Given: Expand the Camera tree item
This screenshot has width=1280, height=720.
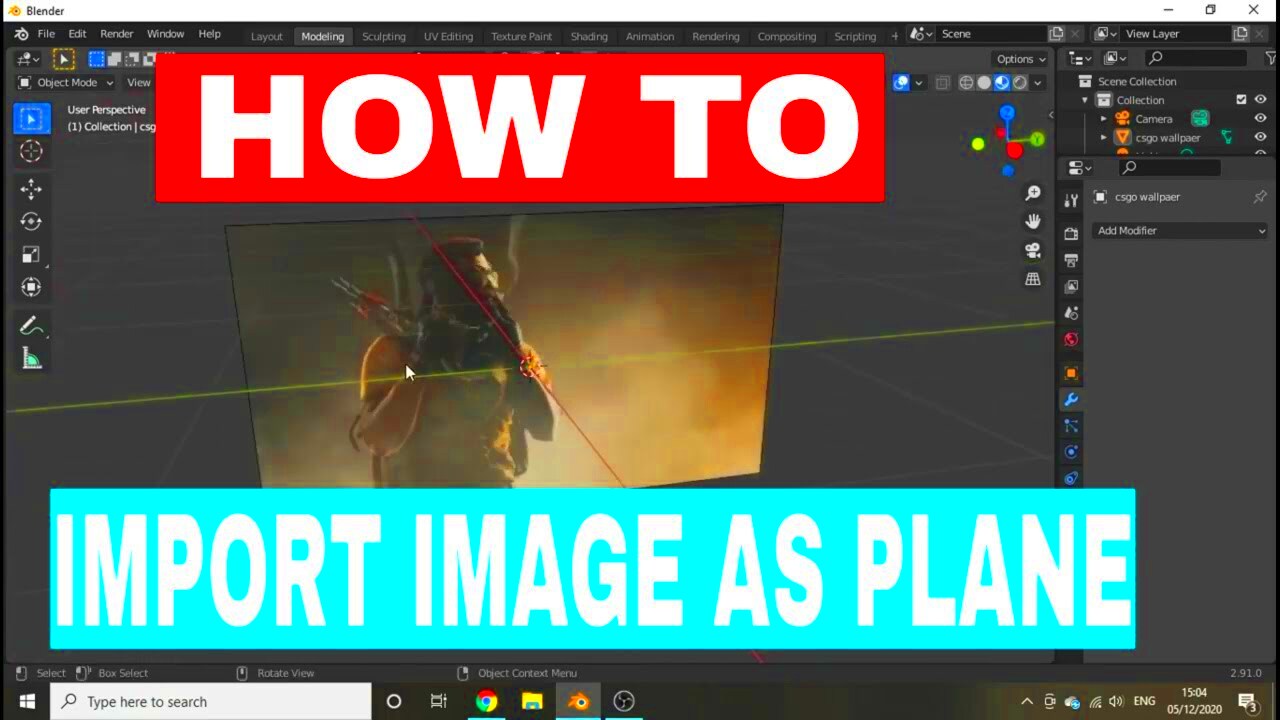Looking at the screenshot, I should click(x=1104, y=119).
